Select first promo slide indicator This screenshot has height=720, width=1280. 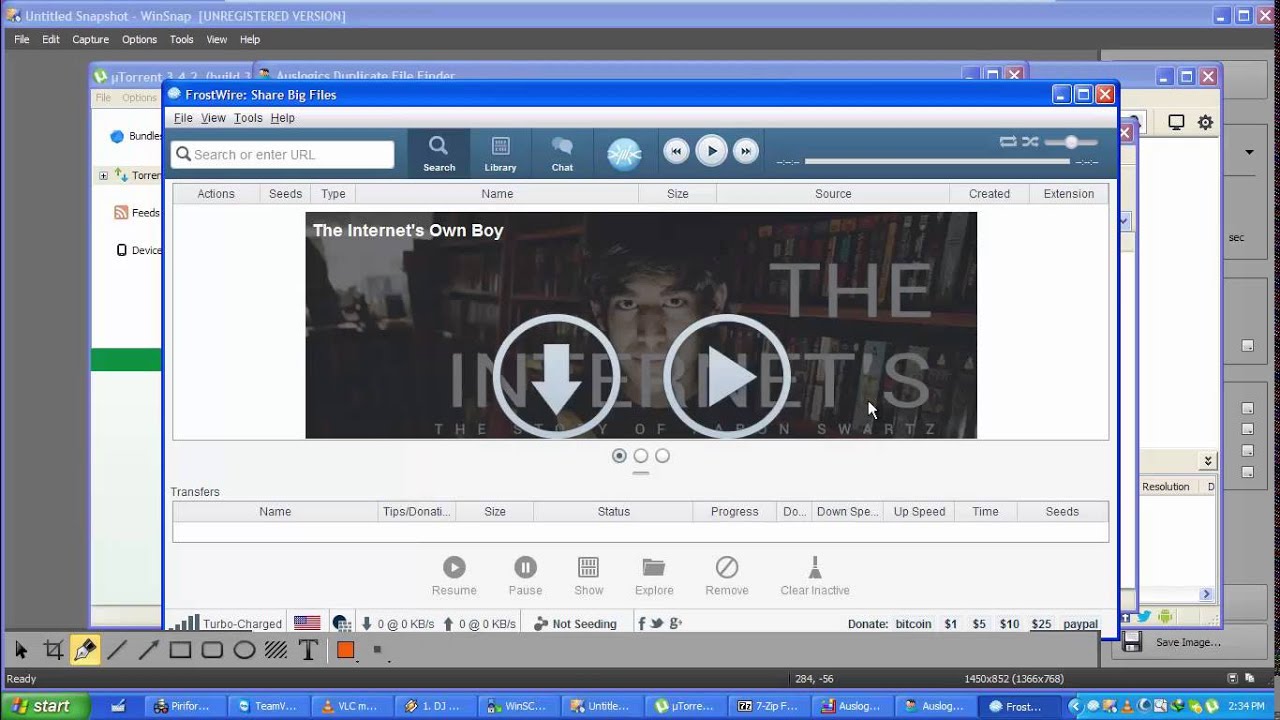pyautogui.click(x=619, y=456)
